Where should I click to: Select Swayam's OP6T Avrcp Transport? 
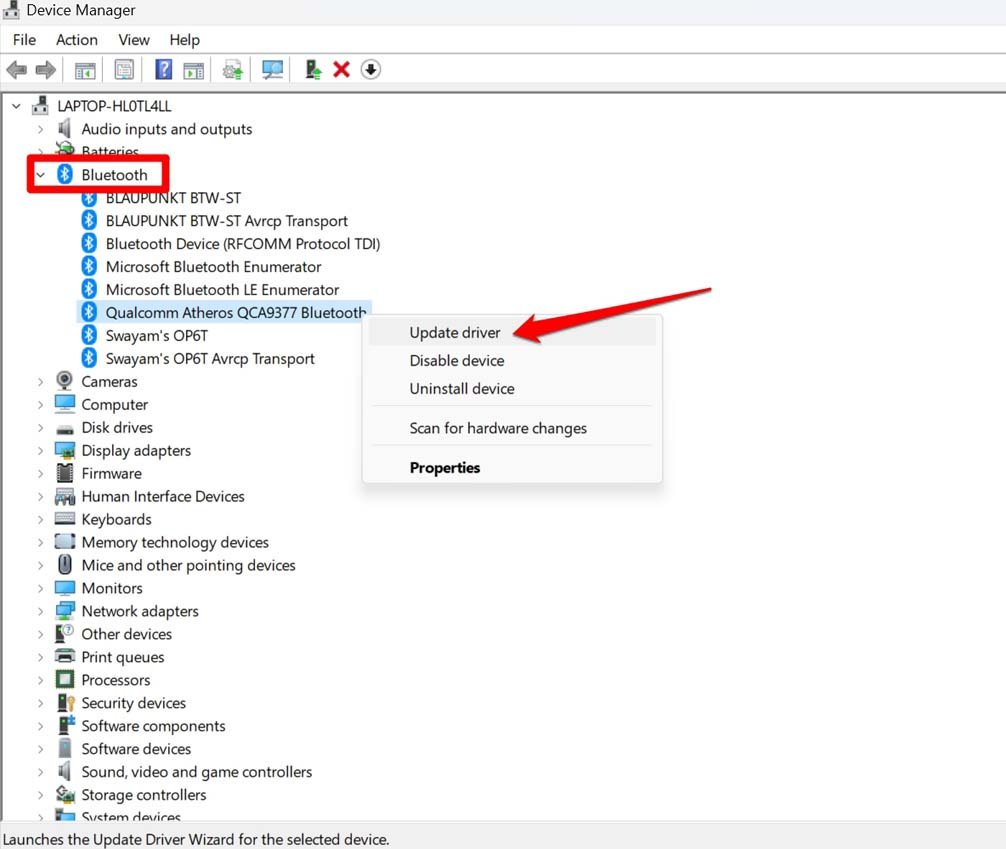coord(210,359)
